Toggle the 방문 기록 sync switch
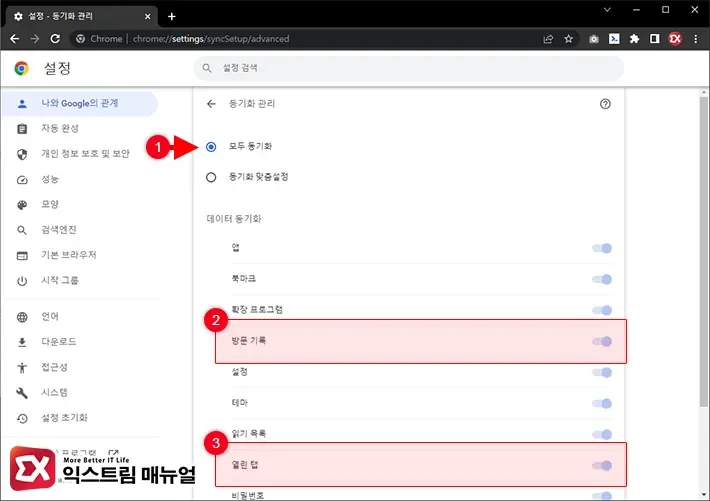Viewport: 710px width, 501px height. (x=602, y=341)
